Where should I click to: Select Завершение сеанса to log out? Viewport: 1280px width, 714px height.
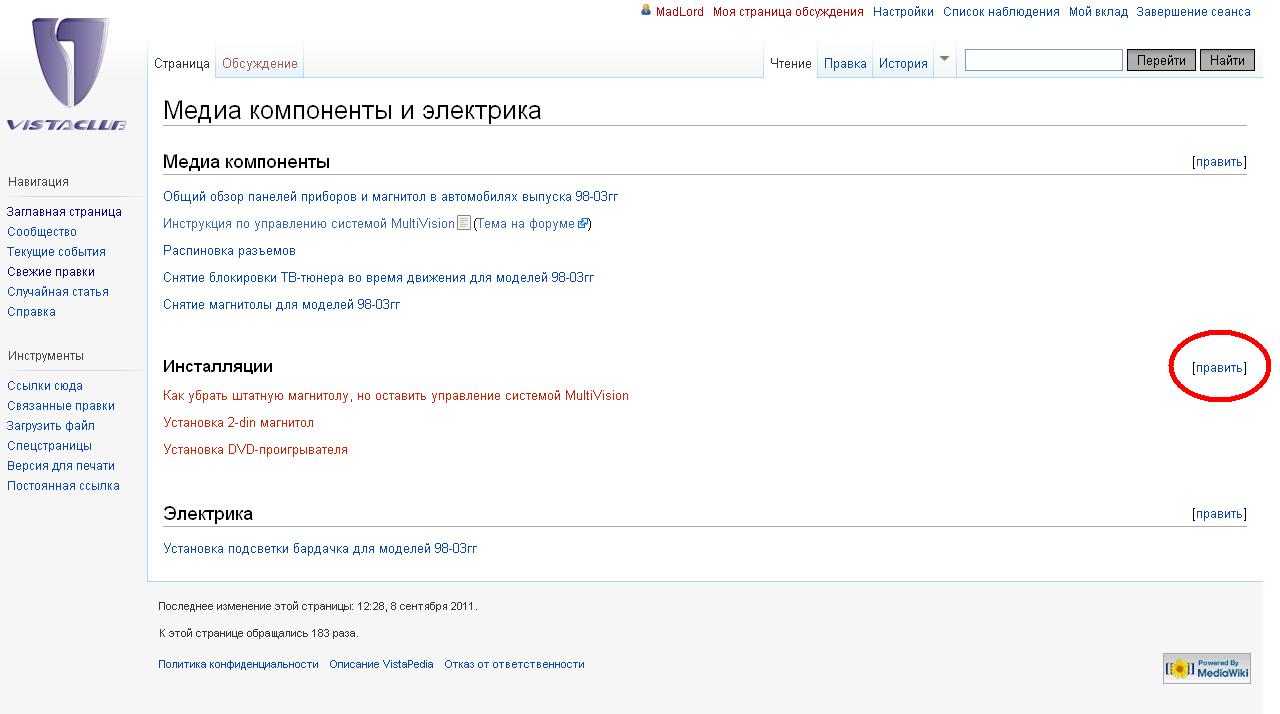[x=1193, y=12]
